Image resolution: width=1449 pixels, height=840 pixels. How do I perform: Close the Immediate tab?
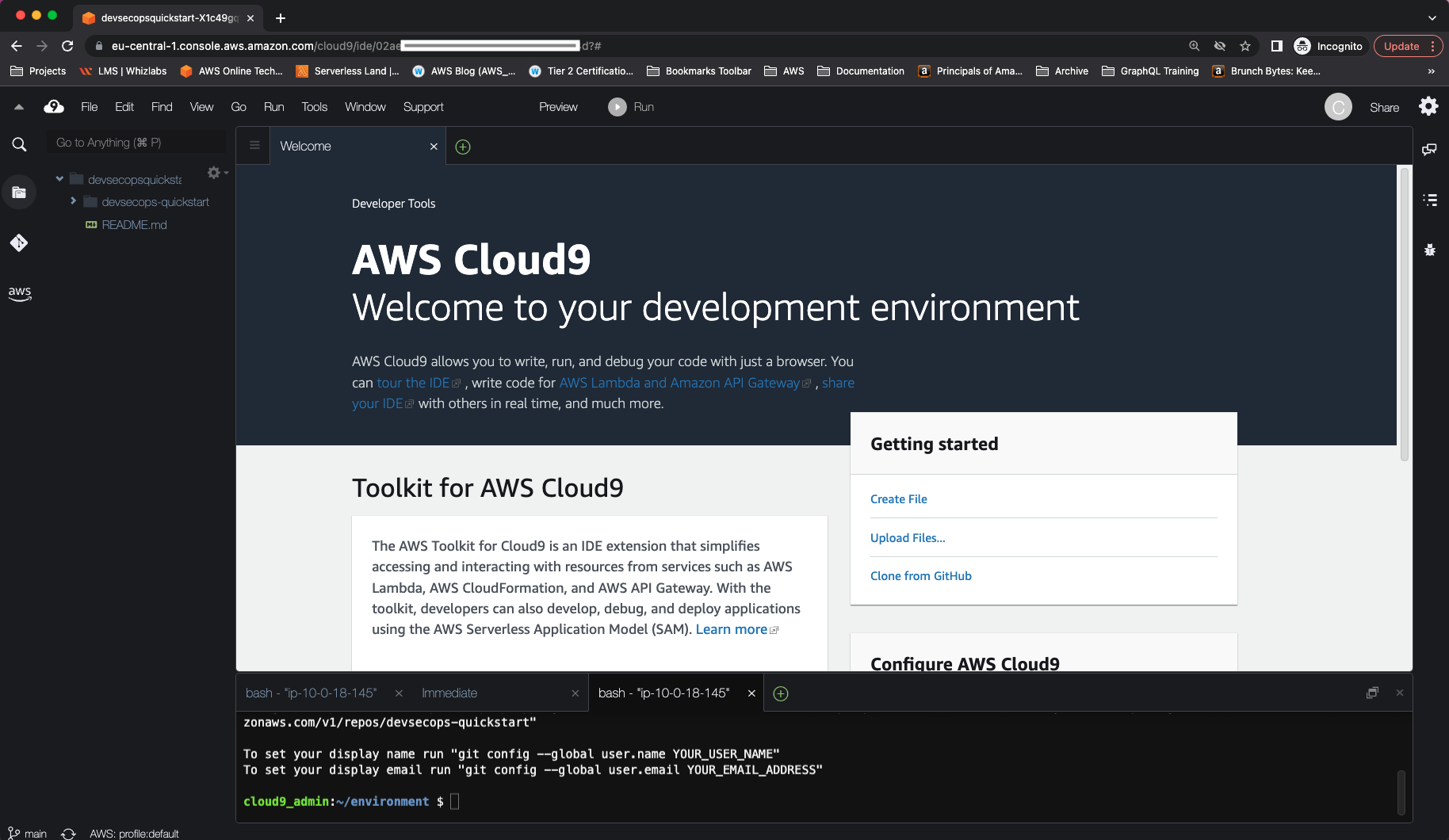tap(575, 693)
